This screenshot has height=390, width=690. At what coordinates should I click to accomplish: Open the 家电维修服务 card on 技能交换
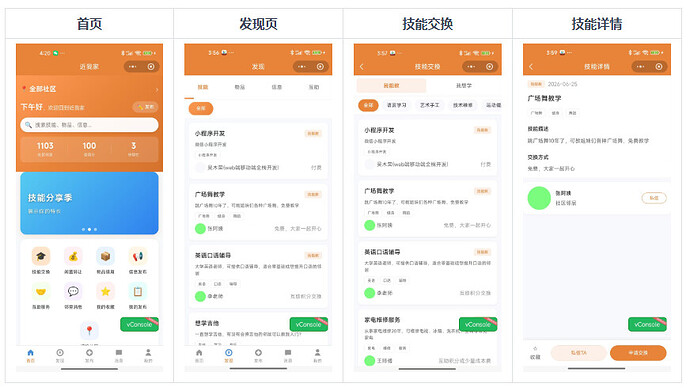428,339
